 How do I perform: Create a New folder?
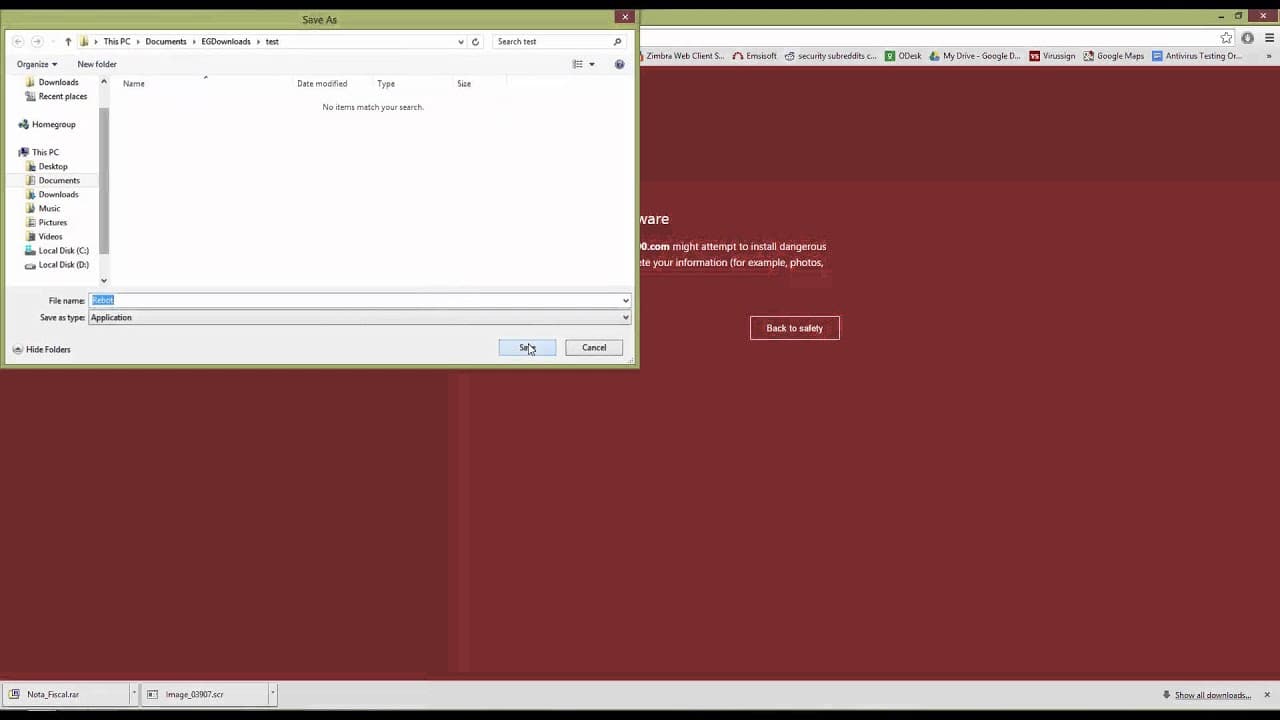[97, 64]
